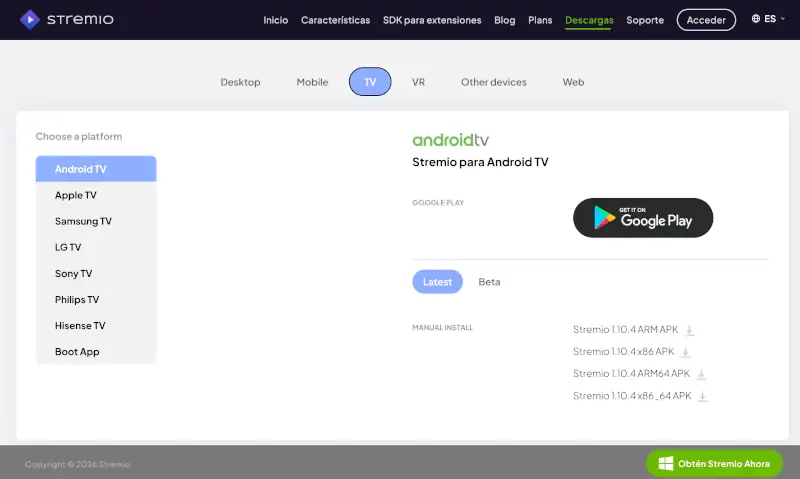Click the GOOGLE PLAY label
This screenshot has width=800, height=479.
coord(438,203)
